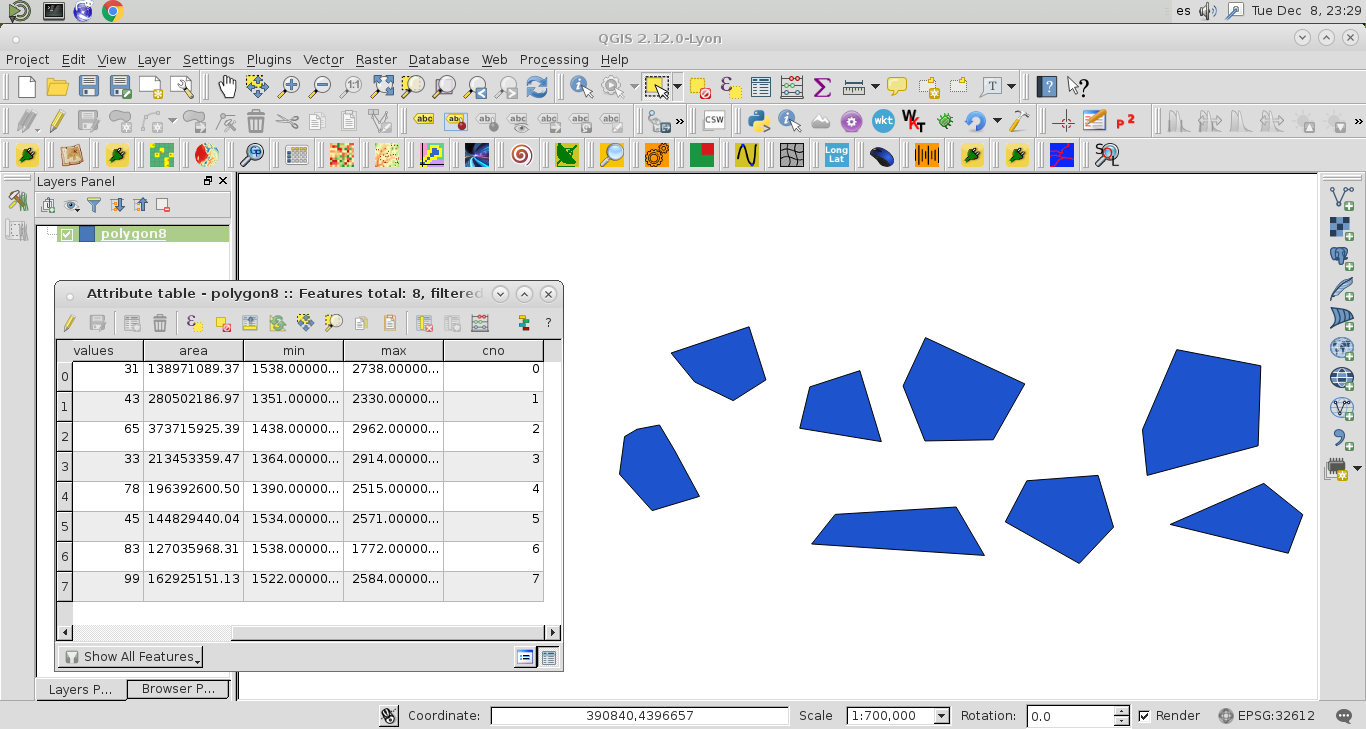Open the Vector menu
The width and height of the screenshot is (1366, 729).
click(x=323, y=60)
